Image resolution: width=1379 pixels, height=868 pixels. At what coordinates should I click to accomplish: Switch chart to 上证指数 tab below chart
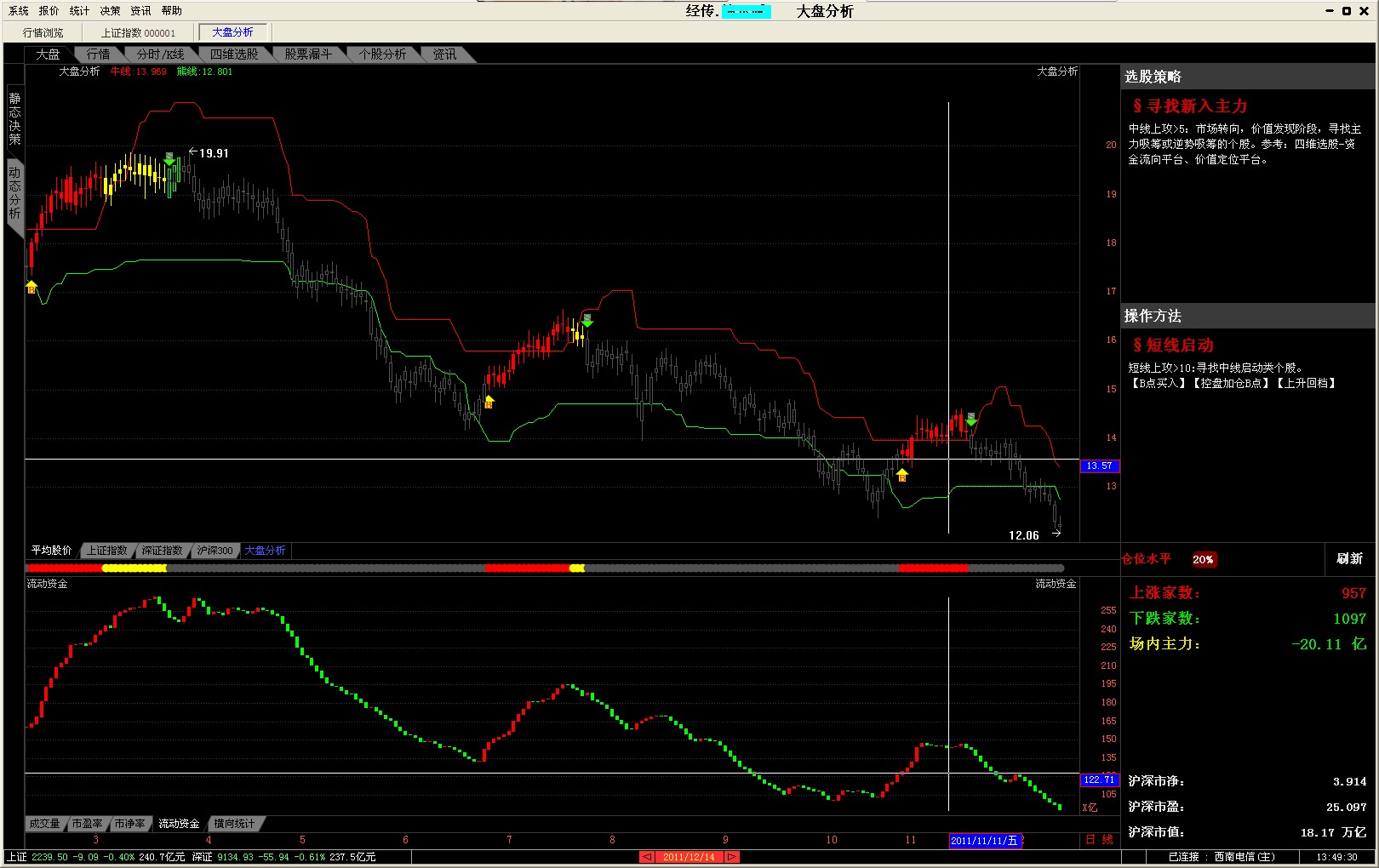[107, 551]
